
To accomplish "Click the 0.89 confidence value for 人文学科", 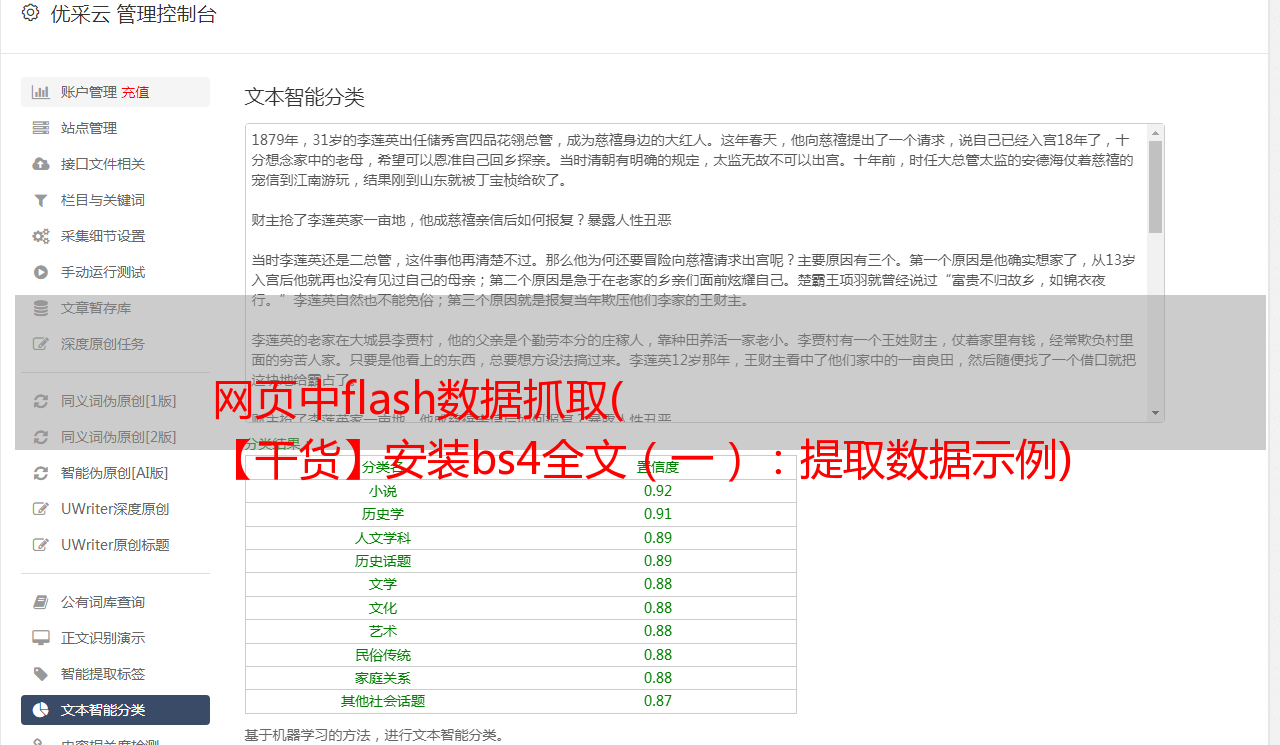I will tap(658, 538).
